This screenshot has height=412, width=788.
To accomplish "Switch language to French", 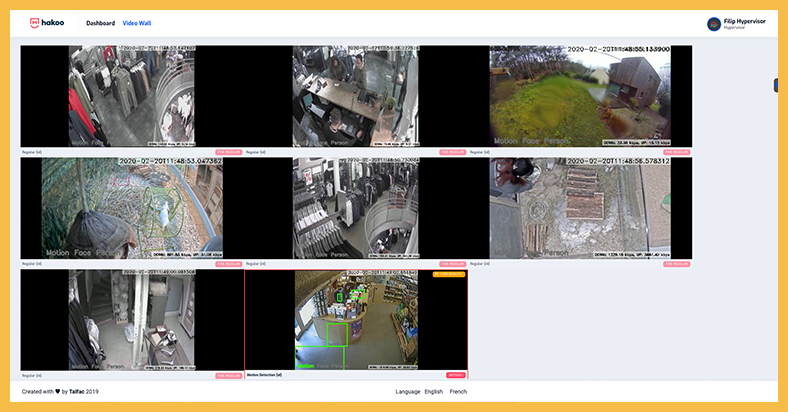I will pyautogui.click(x=458, y=392).
